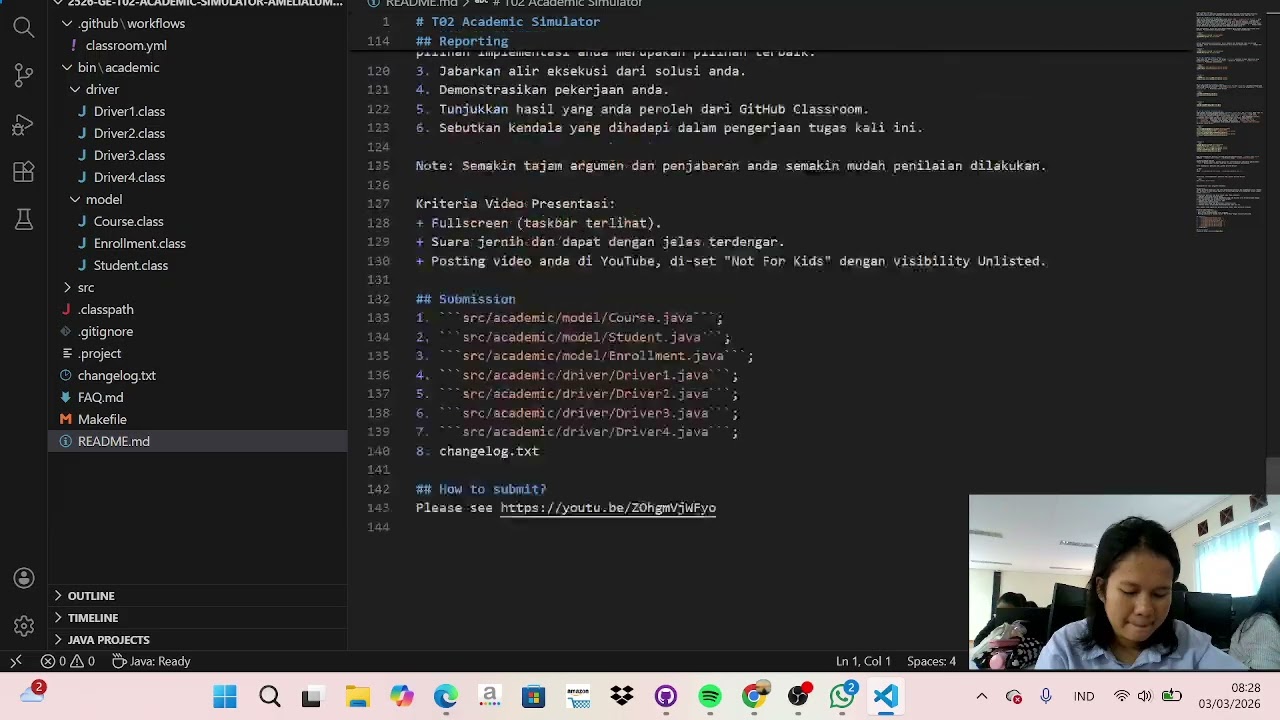
Task: Open Enrollment.class file
Action: tap(197, 243)
